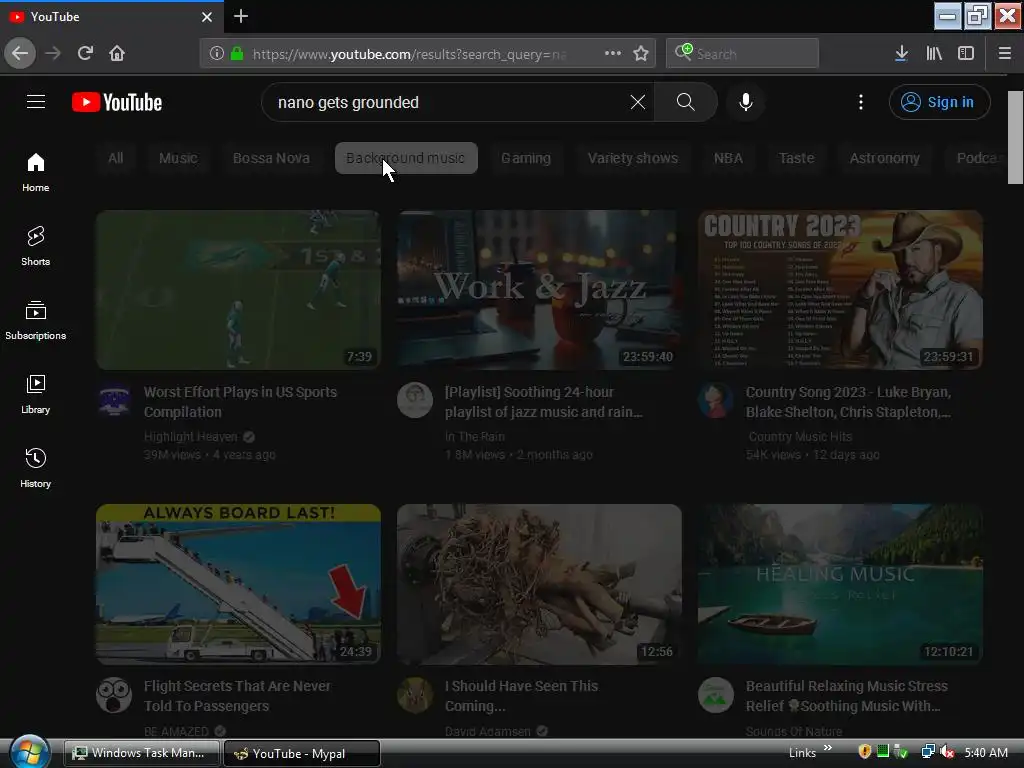Image resolution: width=1024 pixels, height=768 pixels.
Task: Select the All filter chip
Action: tap(116, 158)
